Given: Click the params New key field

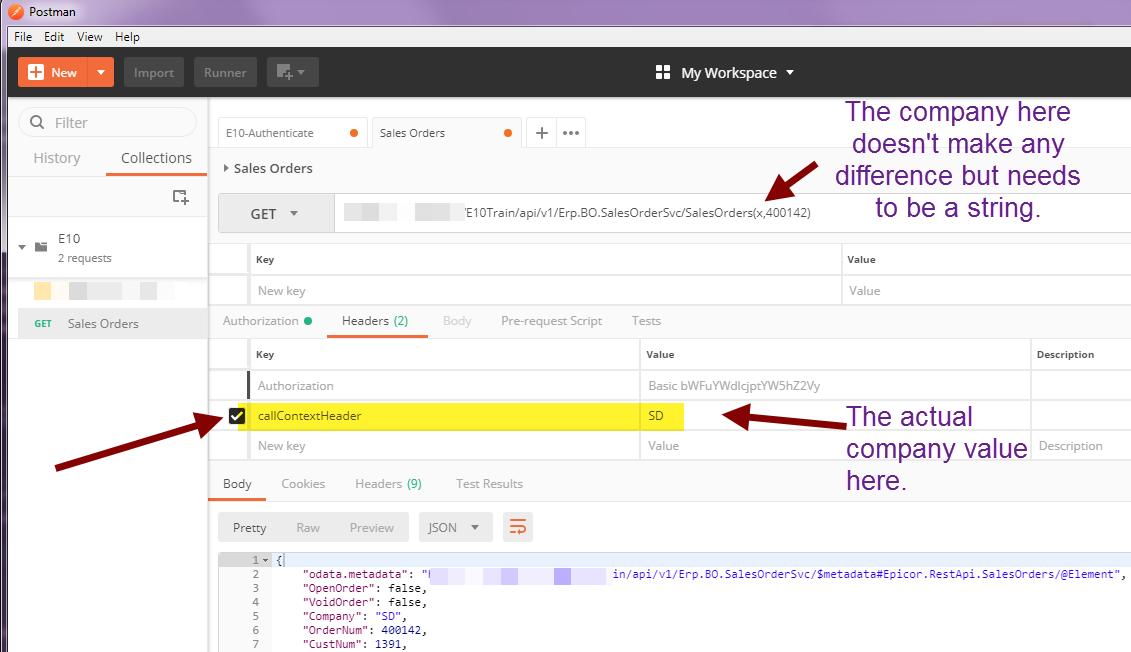Looking at the screenshot, I should click(x=545, y=291).
